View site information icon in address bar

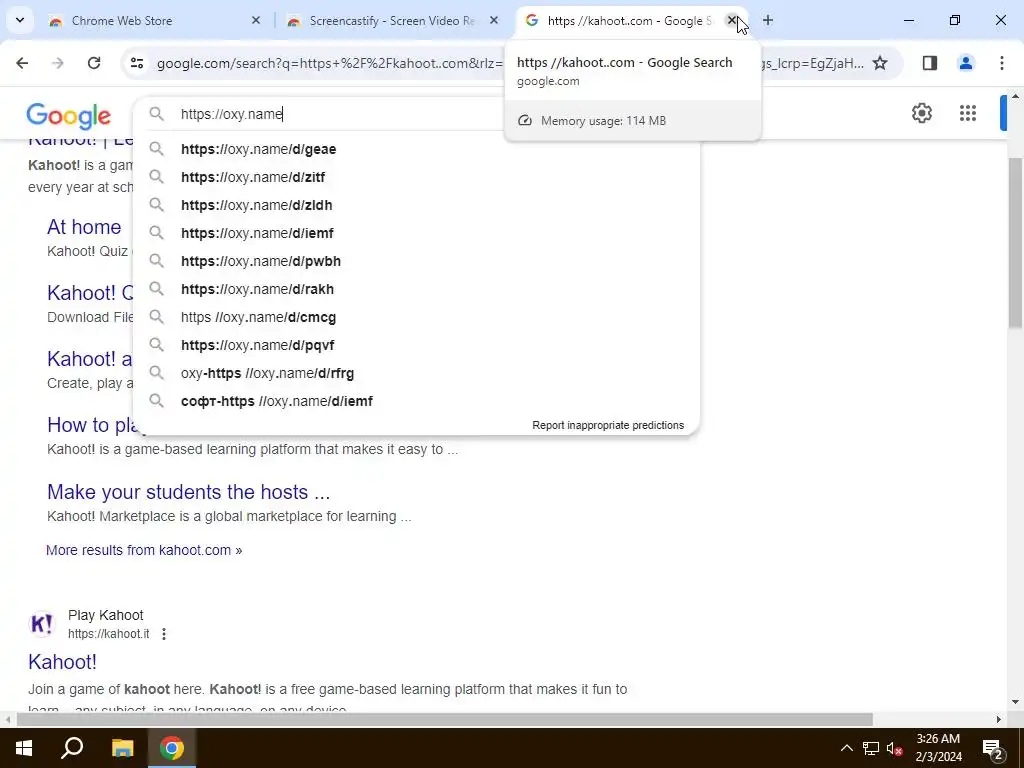pyautogui.click(x=136, y=63)
